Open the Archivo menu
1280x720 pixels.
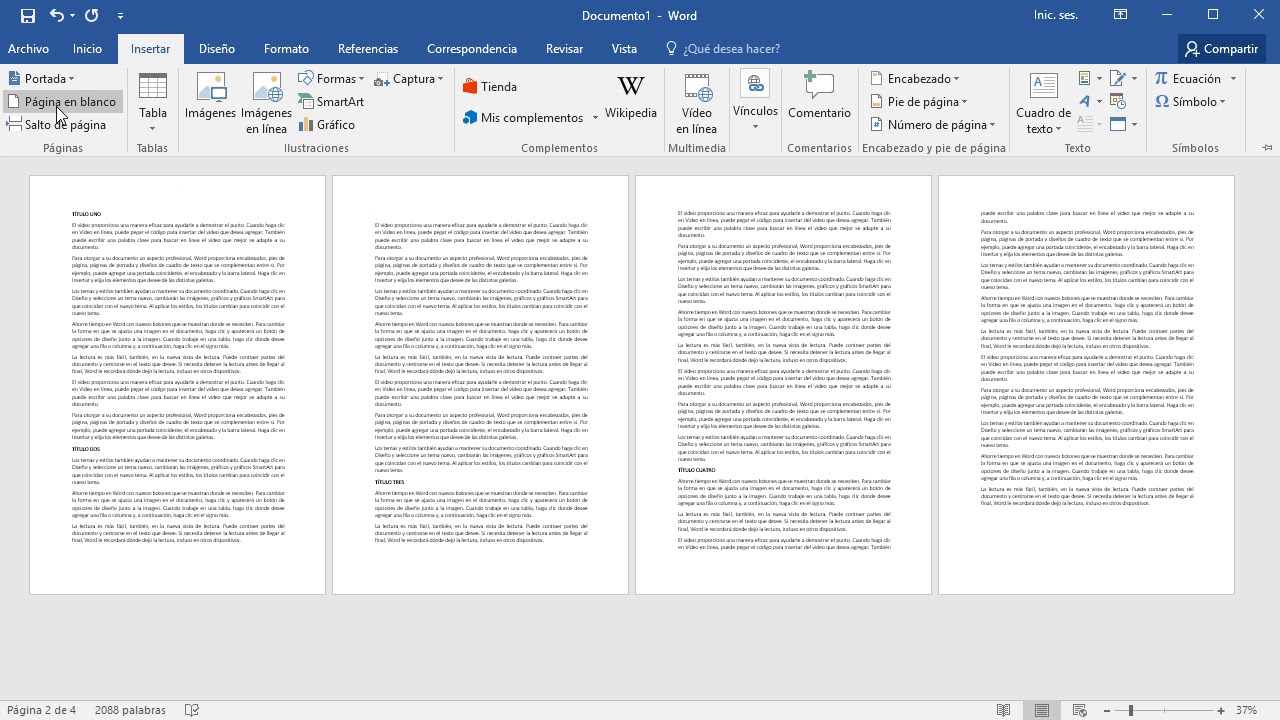(28, 48)
